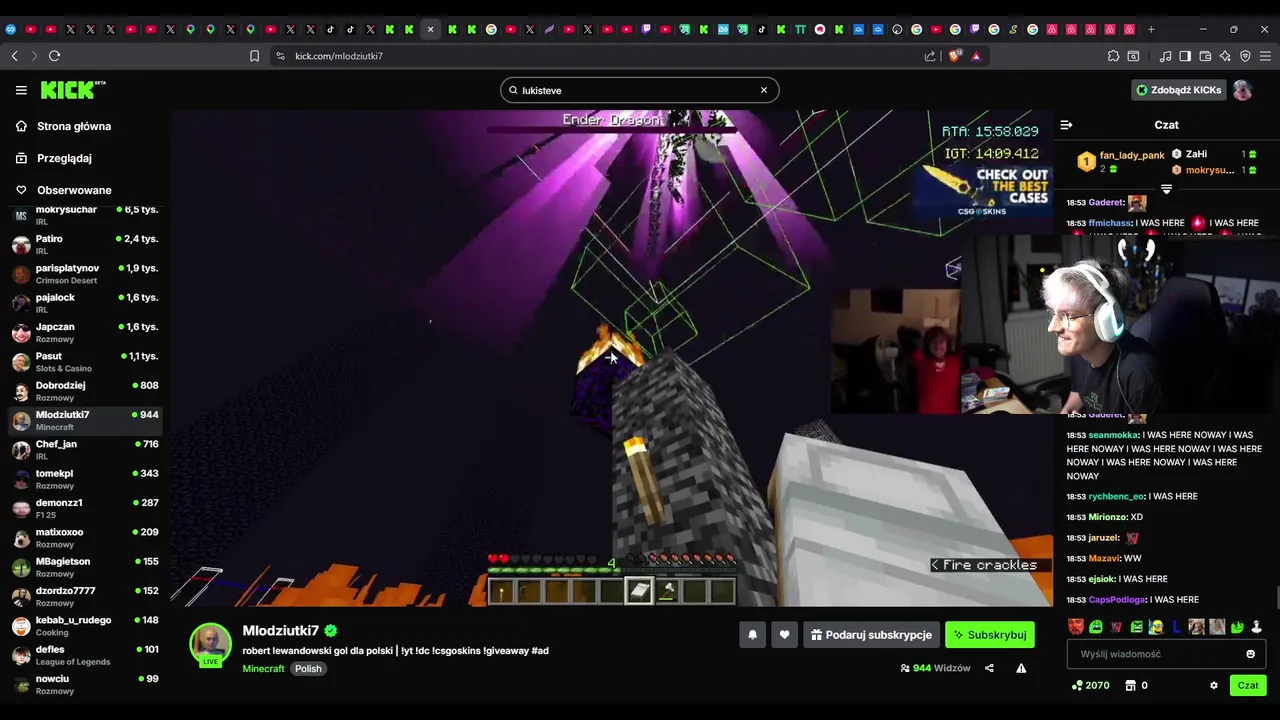Image resolution: width=1280 pixels, height=720 pixels.
Task: Bookmark this page via bookmark icon
Action: pos(254,56)
